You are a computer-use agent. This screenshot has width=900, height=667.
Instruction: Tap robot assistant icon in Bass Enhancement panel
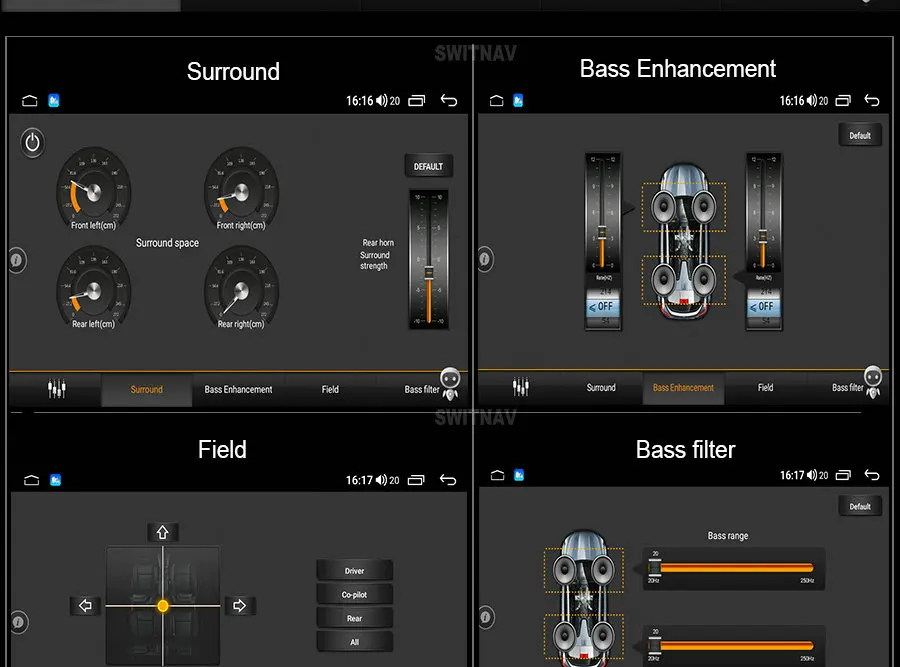[x=873, y=382]
